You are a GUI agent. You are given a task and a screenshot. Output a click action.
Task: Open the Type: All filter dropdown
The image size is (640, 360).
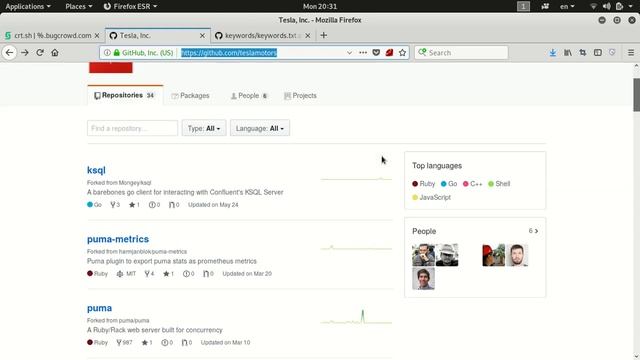click(204, 128)
